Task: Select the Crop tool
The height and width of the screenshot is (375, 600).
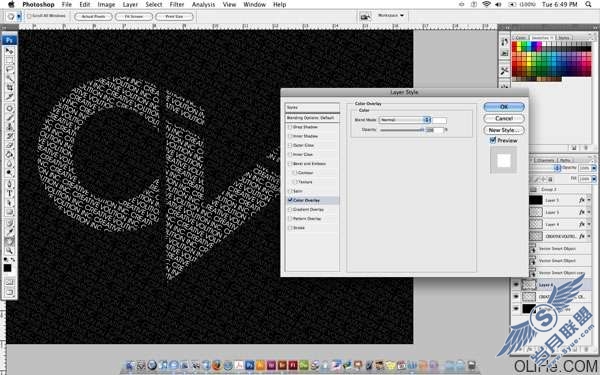Action: point(9,88)
